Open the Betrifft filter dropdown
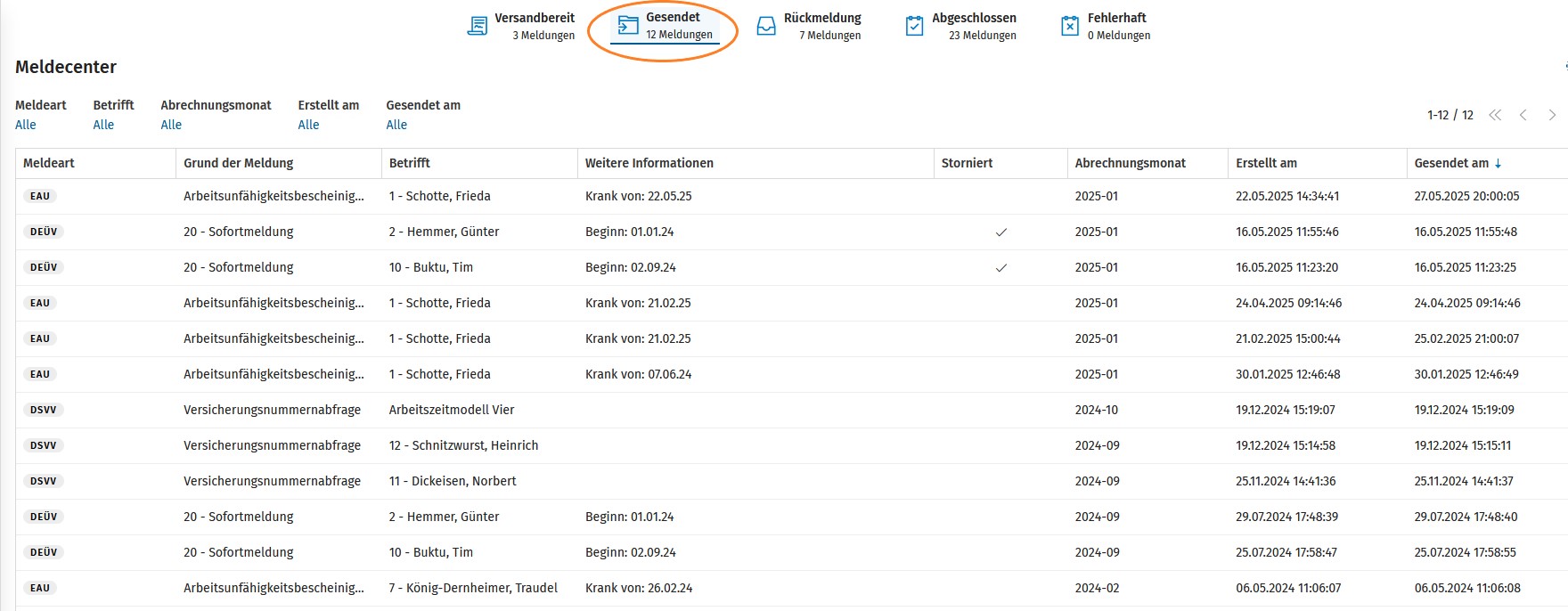Viewport: 1568px width, 611px height. [x=103, y=125]
